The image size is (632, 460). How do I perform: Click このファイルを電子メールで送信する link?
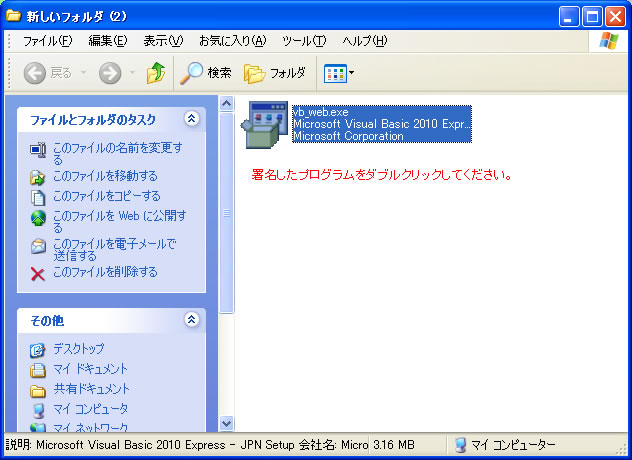pos(115,250)
